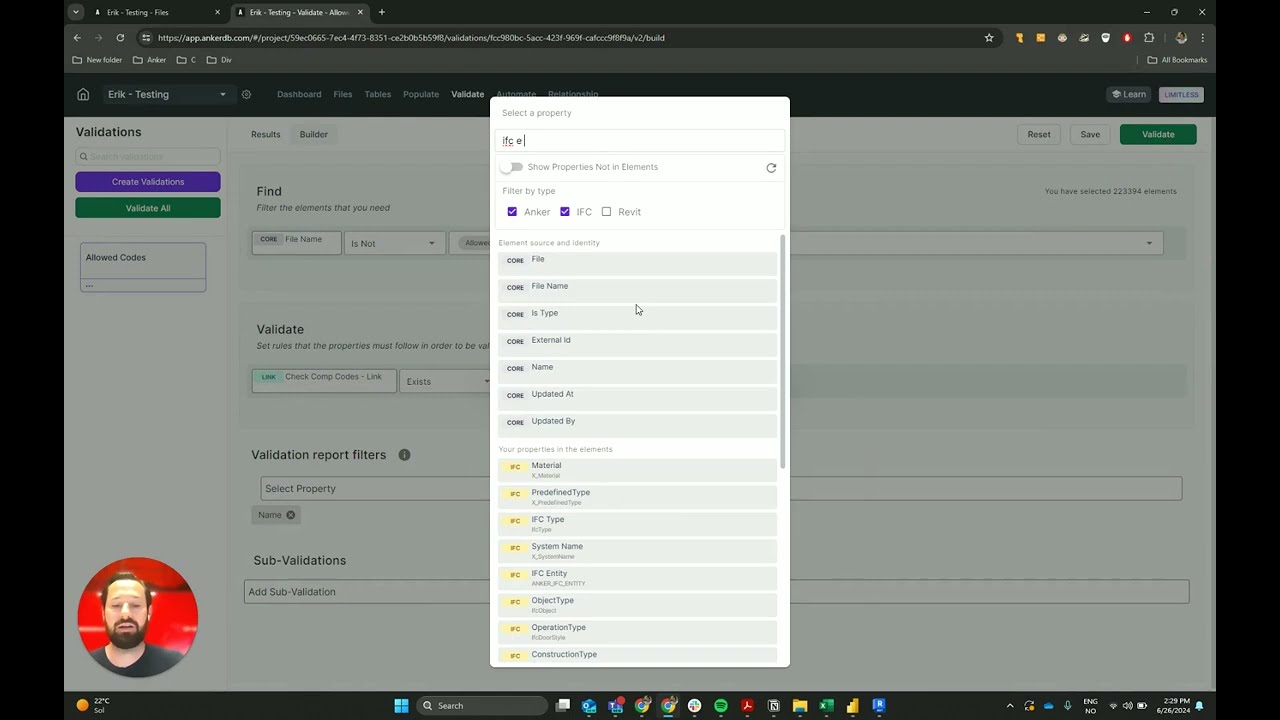Uncheck the Anker type filter

512,212
